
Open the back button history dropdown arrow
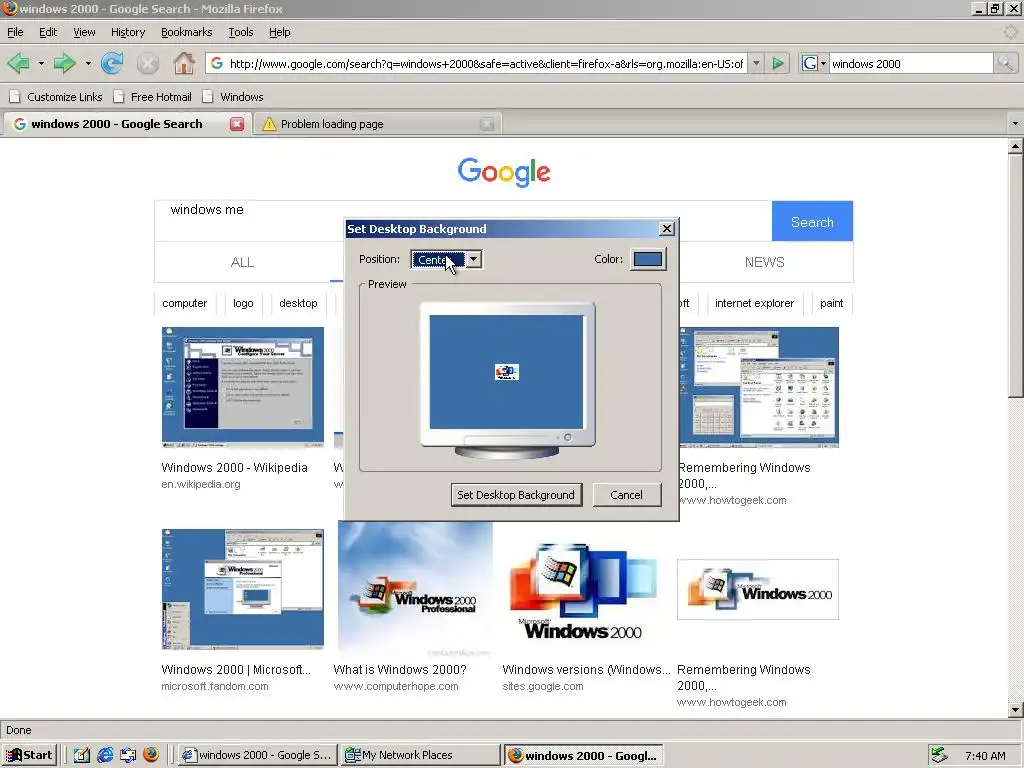coord(41,63)
